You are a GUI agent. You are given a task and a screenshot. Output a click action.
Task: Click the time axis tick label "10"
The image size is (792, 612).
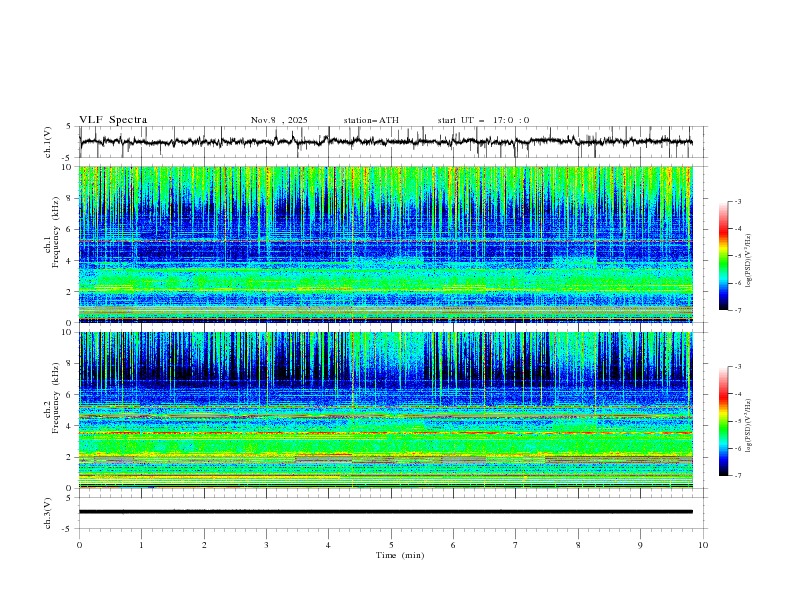(703, 545)
